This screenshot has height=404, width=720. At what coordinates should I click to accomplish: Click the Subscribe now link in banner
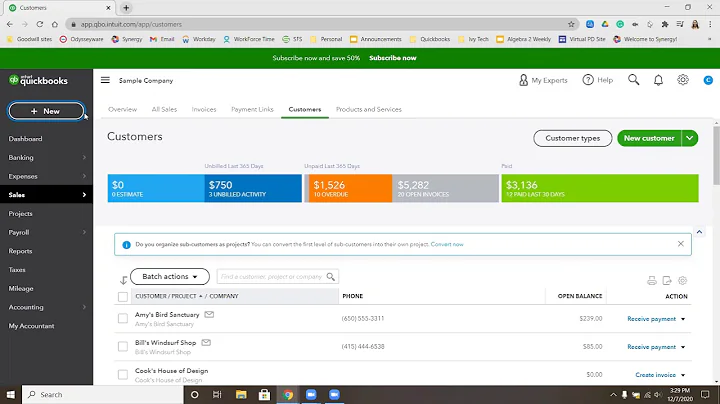point(393,58)
